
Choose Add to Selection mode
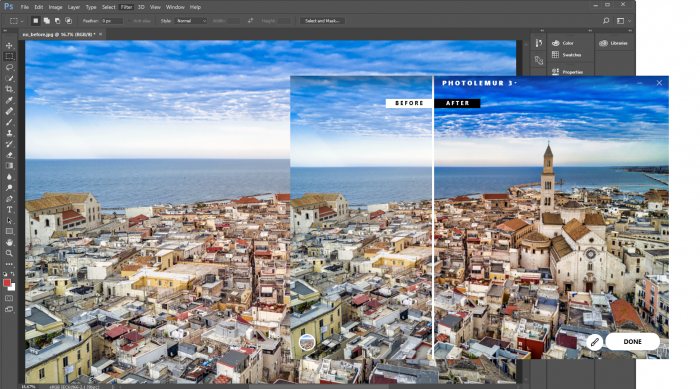coord(46,21)
